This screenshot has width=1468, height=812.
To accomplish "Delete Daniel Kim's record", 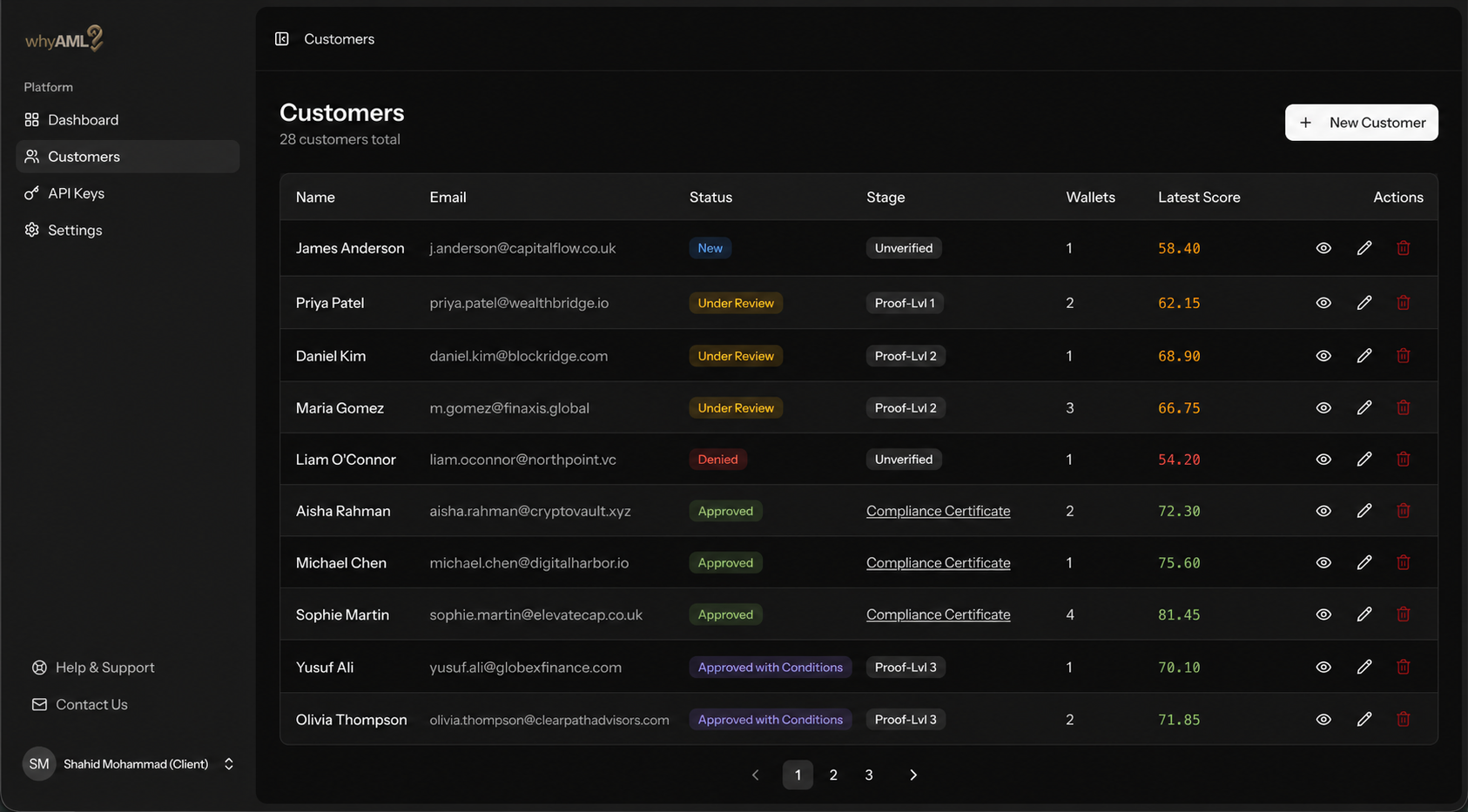I will [1404, 356].
